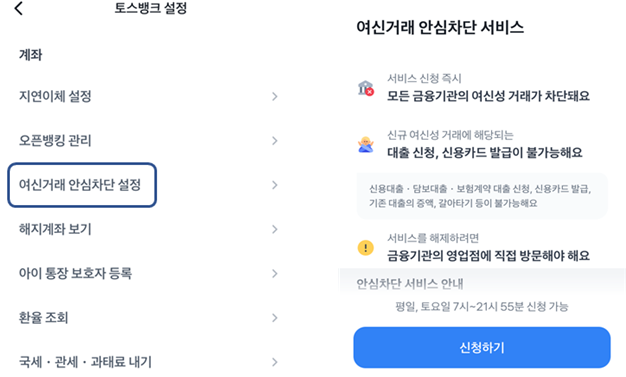Click the blocked bank building icon

click(365, 88)
